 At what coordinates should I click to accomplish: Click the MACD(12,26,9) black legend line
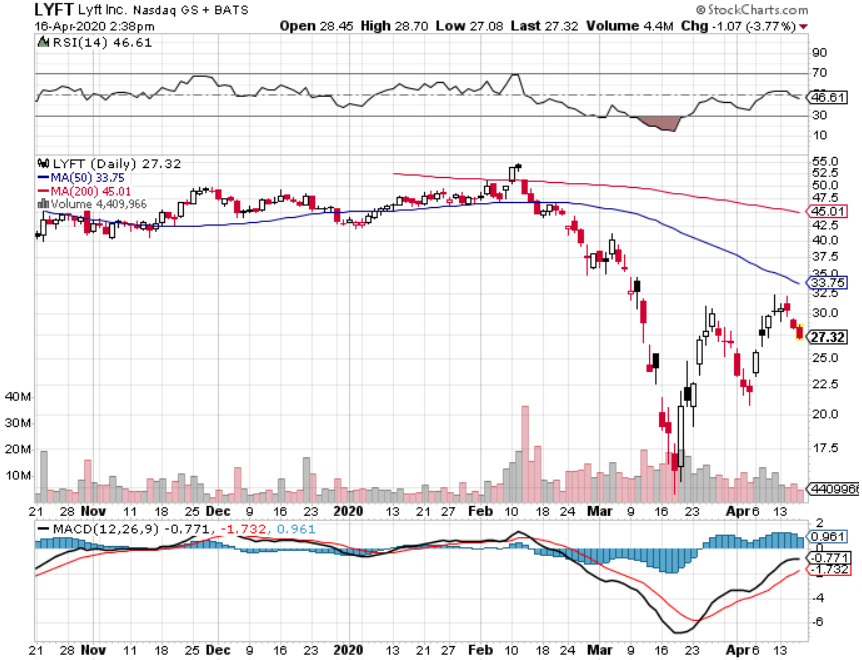click(x=43, y=530)
